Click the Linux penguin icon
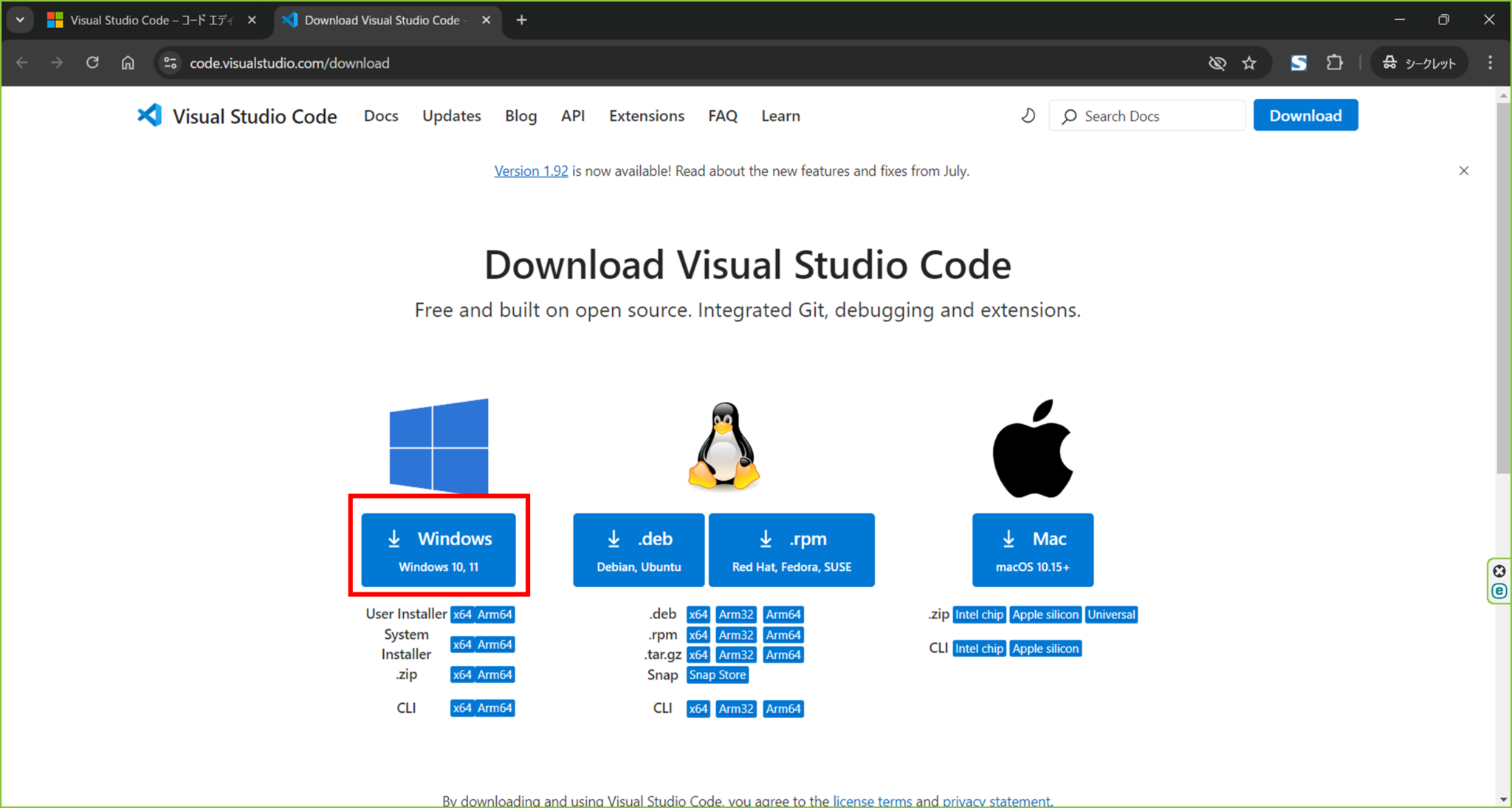 point(723,445)
